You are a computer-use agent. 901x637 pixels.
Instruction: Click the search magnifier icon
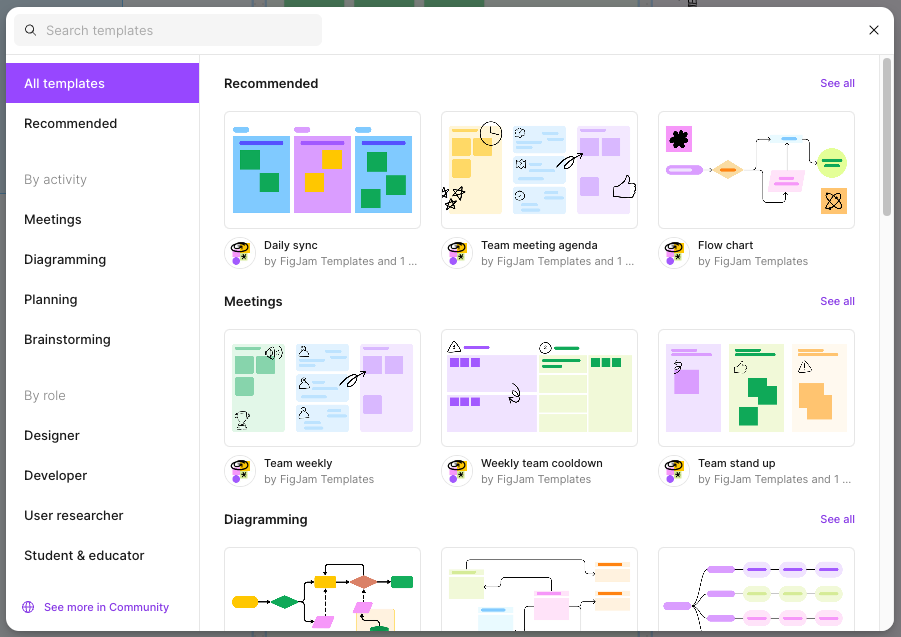point(30,30)
